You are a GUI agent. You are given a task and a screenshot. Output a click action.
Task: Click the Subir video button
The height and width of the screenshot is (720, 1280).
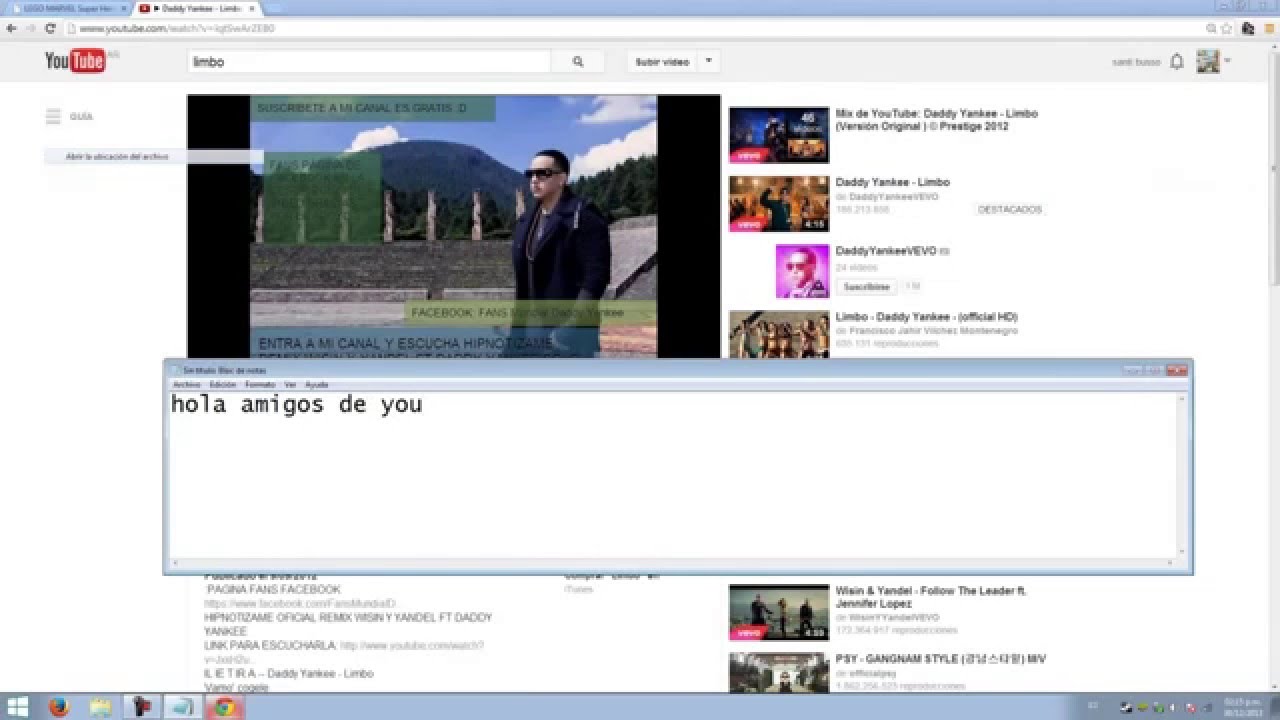[662, 62]
